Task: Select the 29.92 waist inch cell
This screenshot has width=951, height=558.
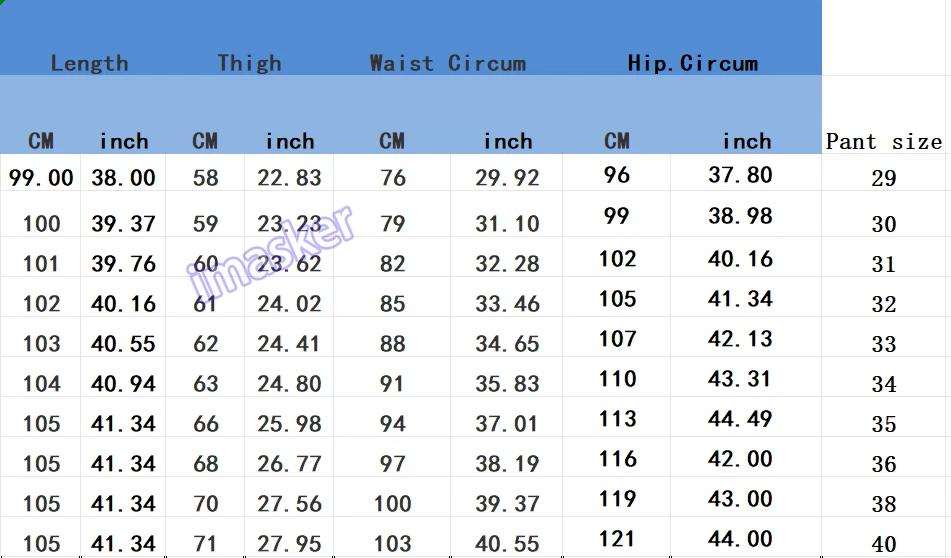Action: click(x=507, y=178)
